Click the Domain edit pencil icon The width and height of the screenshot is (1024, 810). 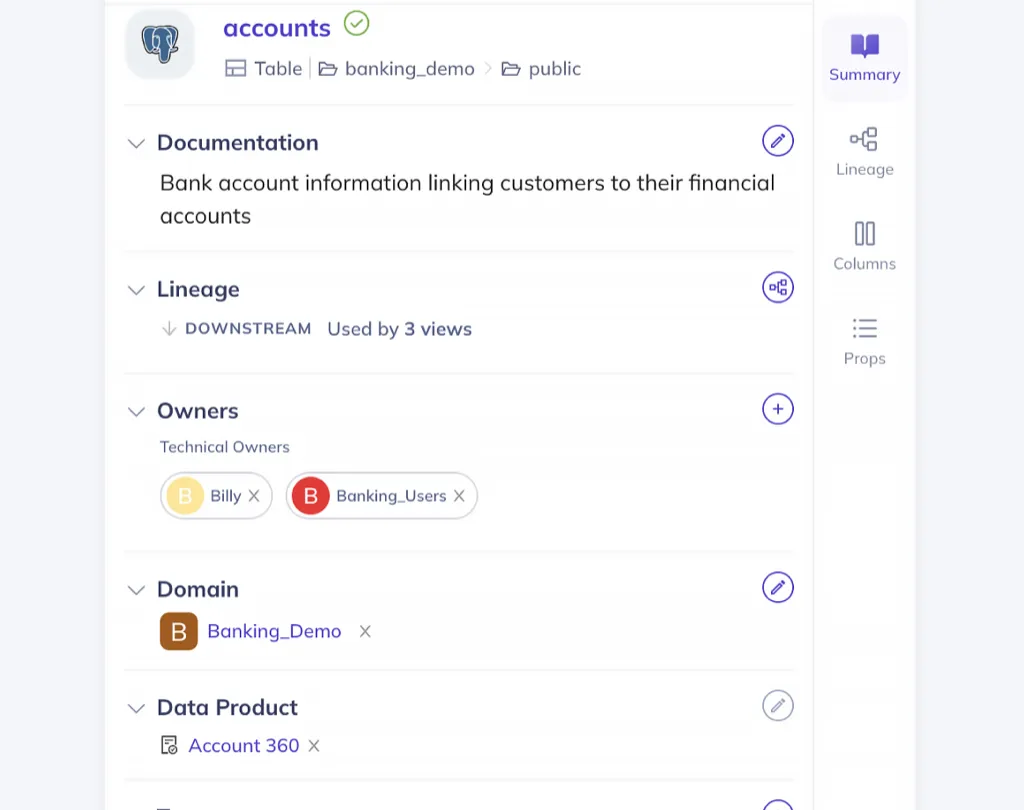(777, 587)
